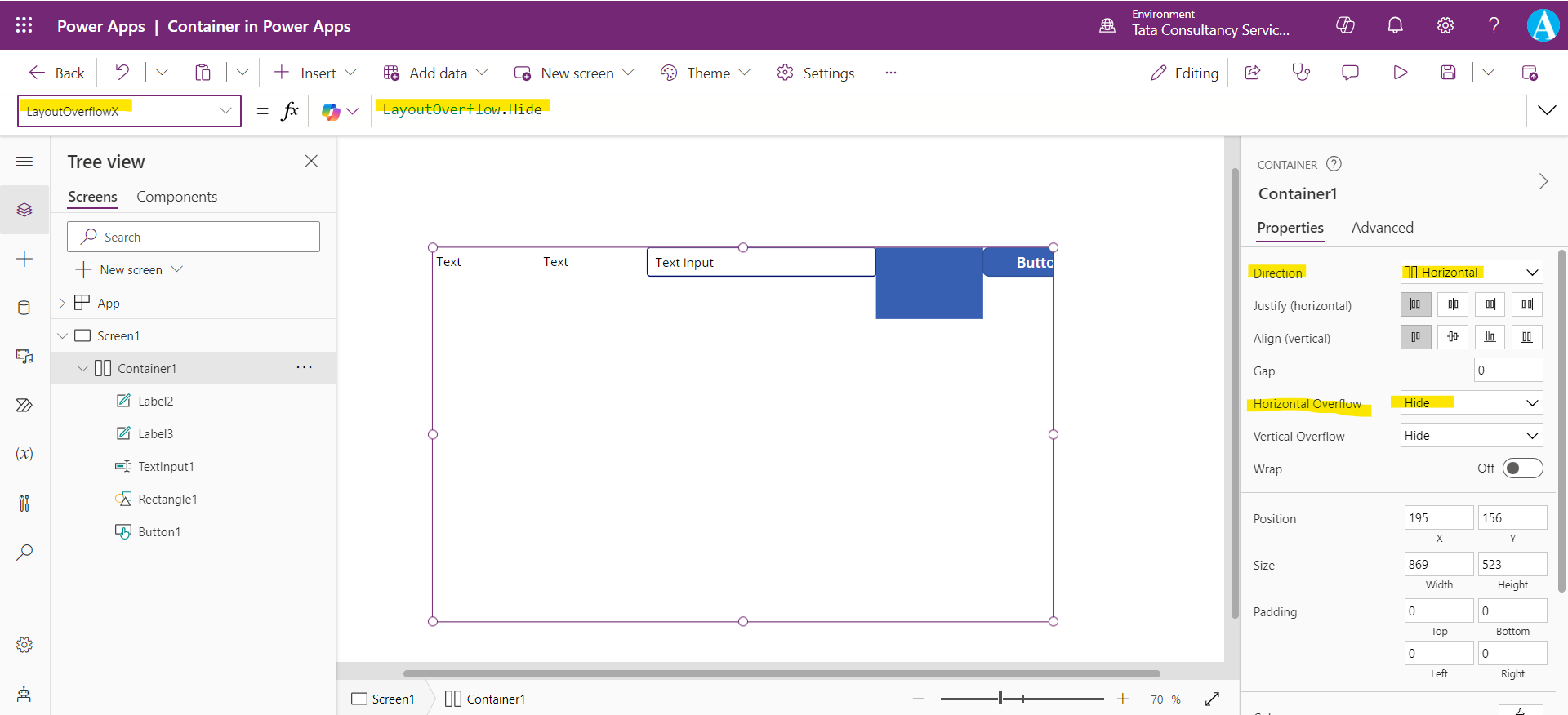The width and height of the screenshot is (1568, 715).
Task: Open the notifications bell
Action: [1395, 25]
